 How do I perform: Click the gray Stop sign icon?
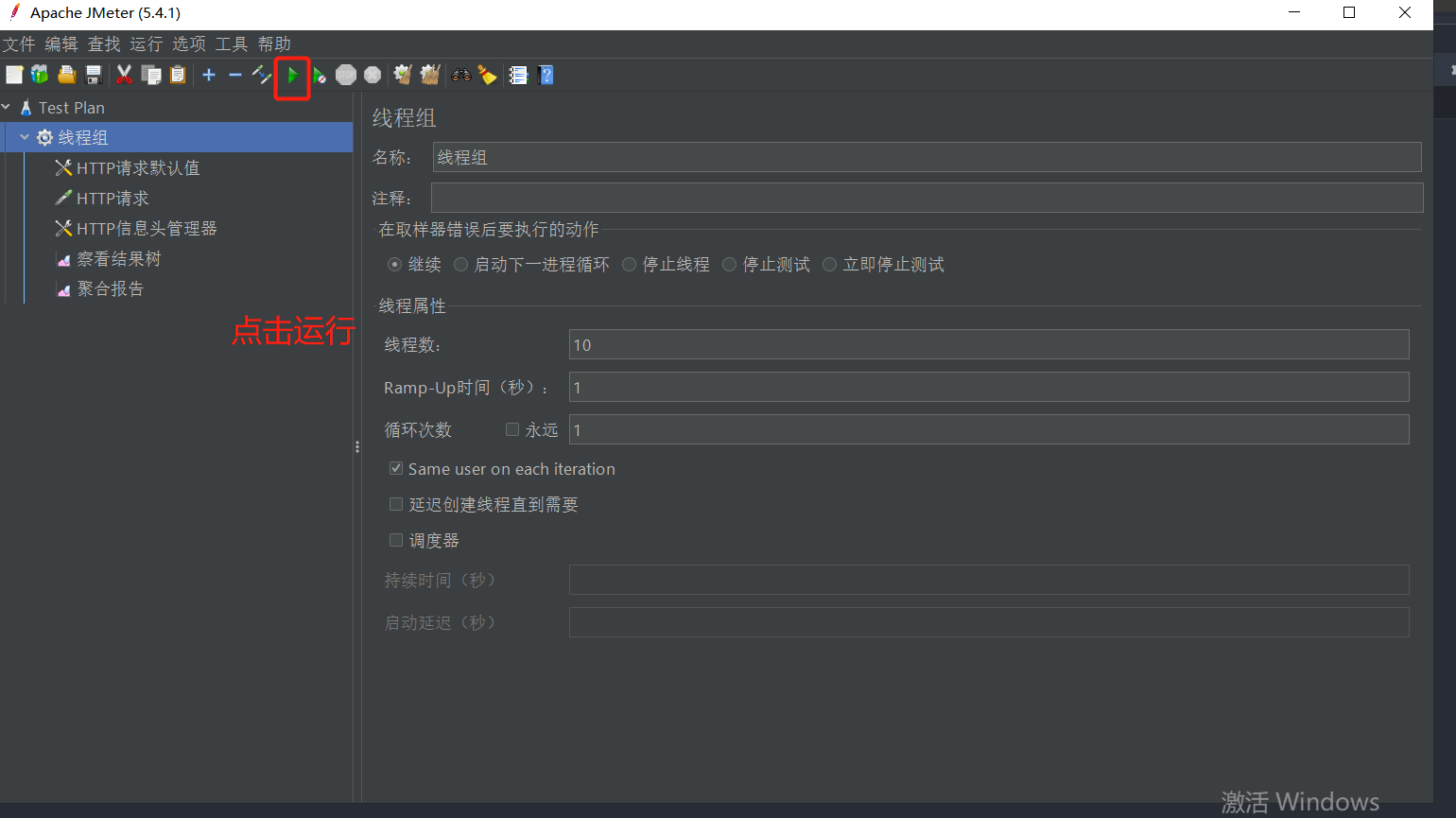tap(346, 75)
